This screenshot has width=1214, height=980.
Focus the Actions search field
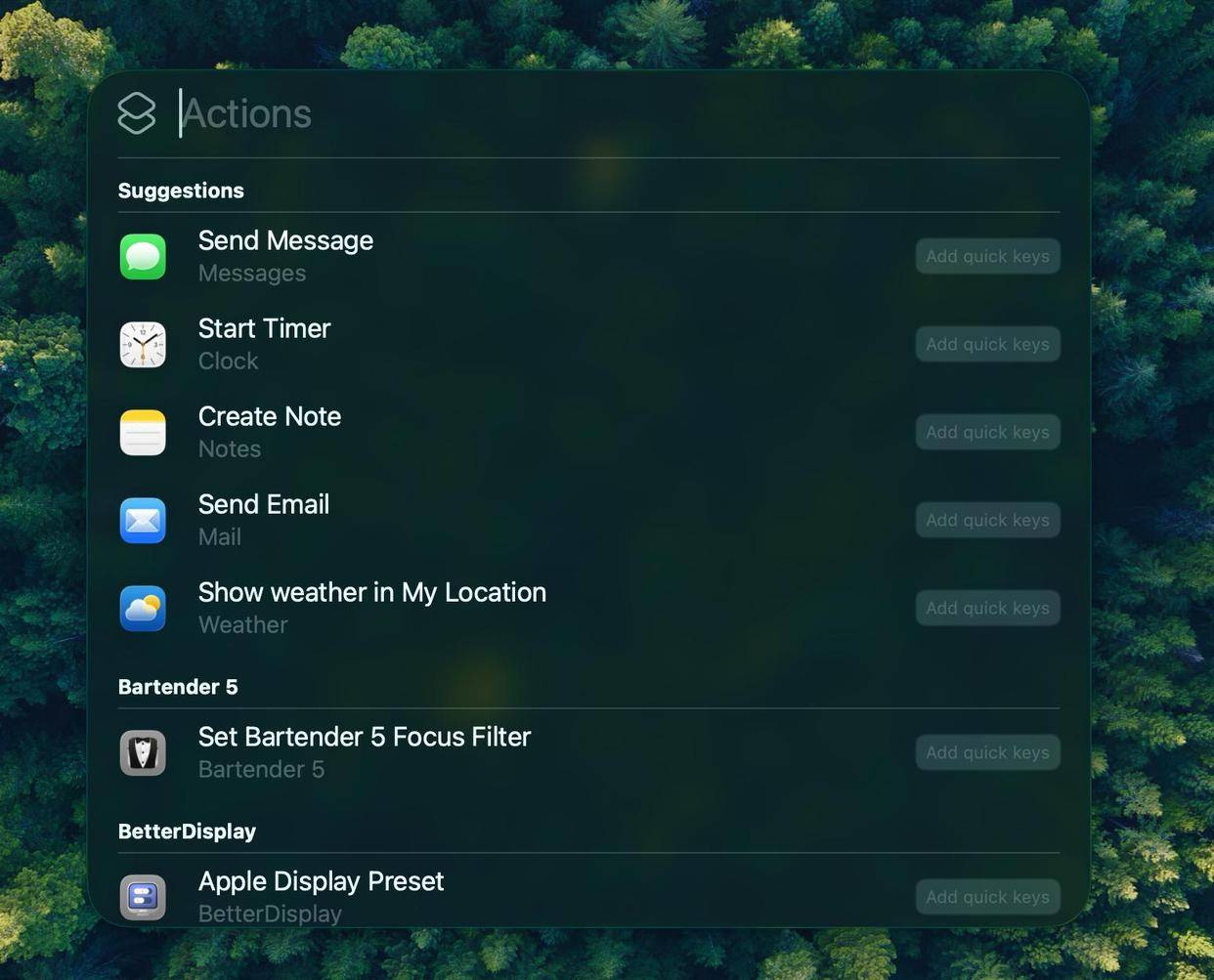coord(619,113)
